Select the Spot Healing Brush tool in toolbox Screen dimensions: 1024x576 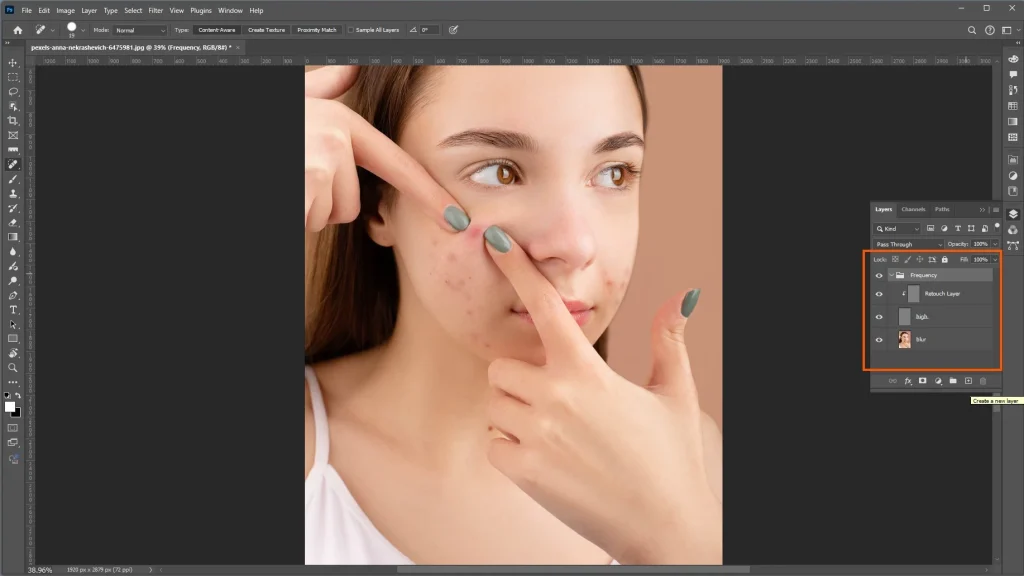click(x=12, y=165)
